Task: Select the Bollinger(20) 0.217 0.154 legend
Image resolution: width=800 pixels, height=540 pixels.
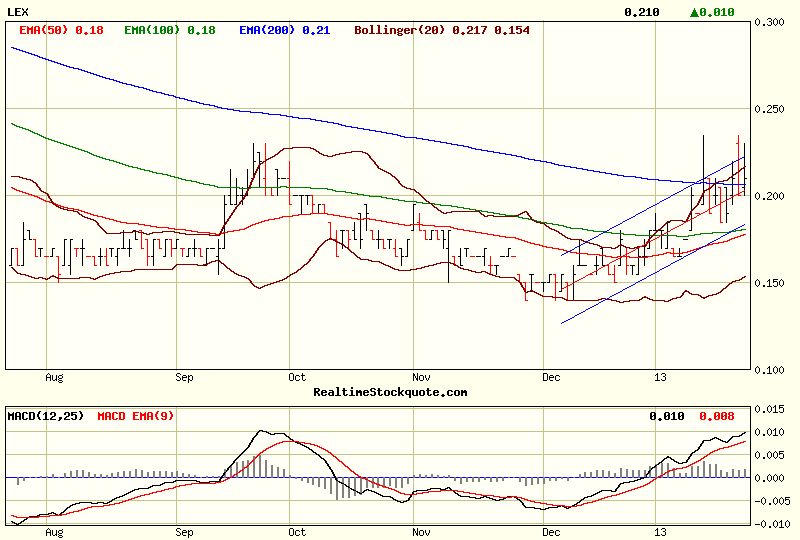Action: (442, 30)
